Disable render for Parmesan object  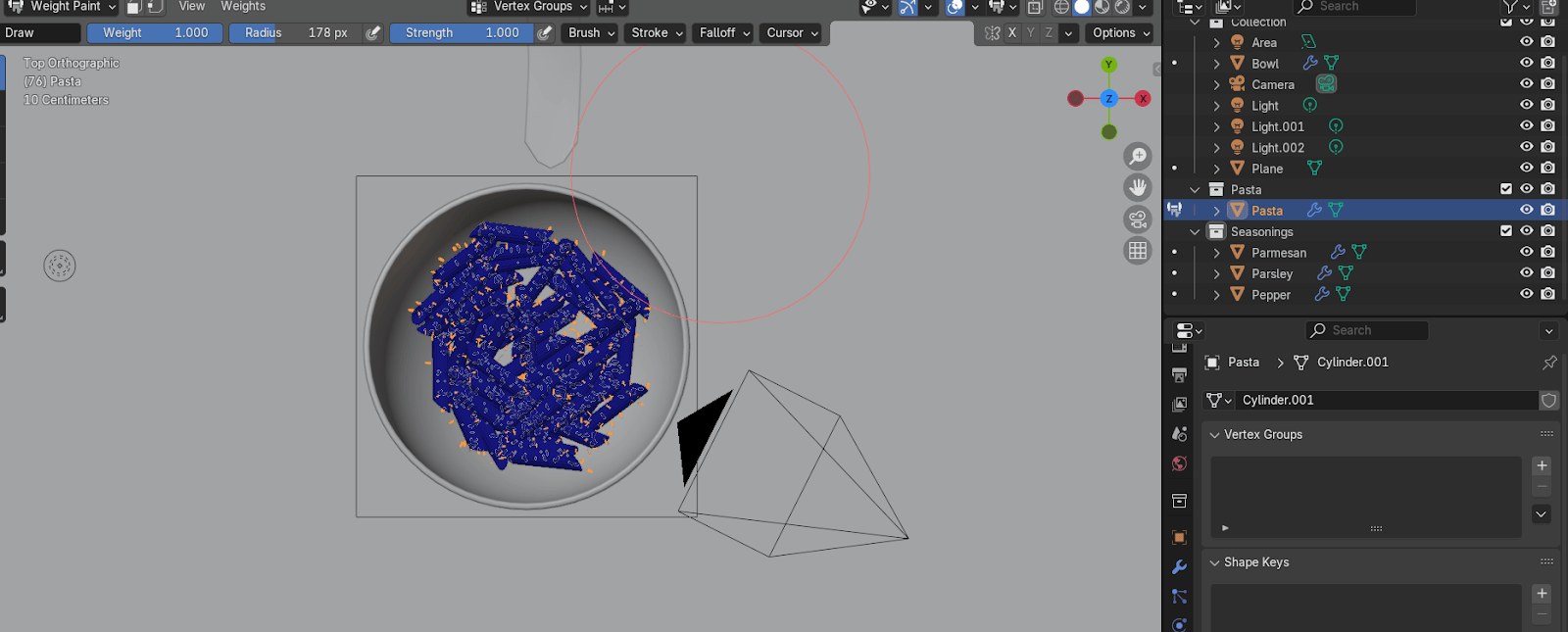point(1547,252)
